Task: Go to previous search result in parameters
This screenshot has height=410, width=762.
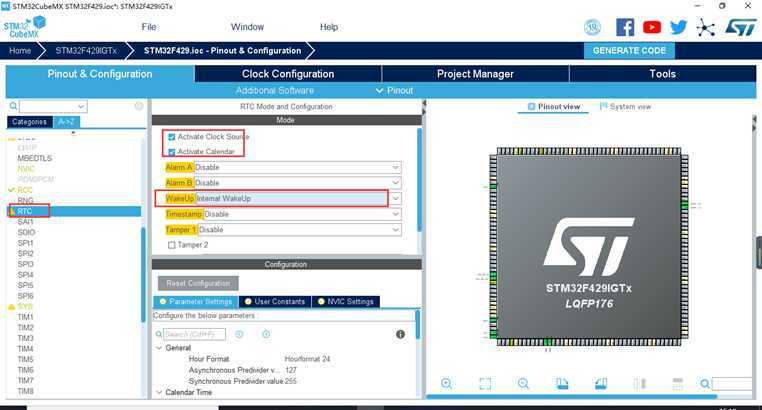Action: (x=239, y=334)
